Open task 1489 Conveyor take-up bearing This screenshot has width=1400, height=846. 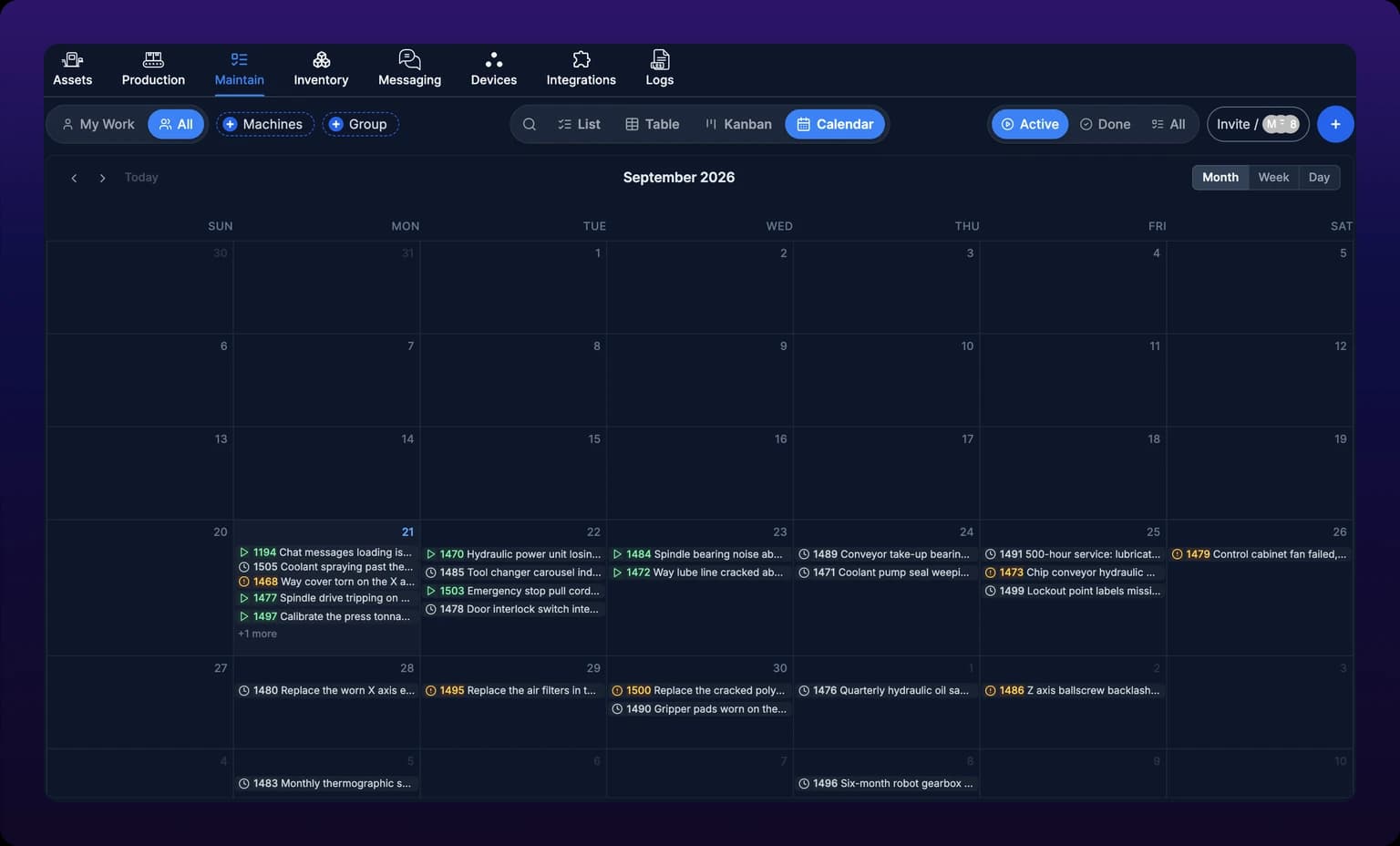(885, 554)
